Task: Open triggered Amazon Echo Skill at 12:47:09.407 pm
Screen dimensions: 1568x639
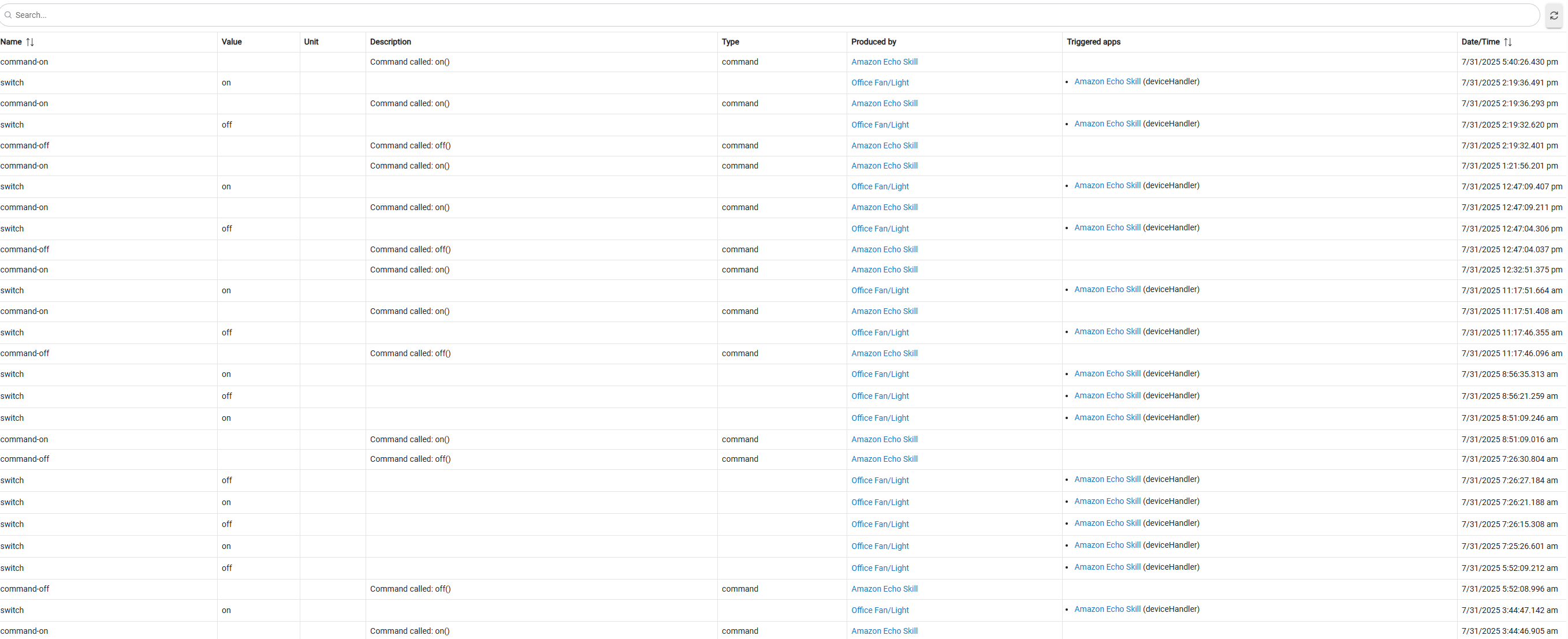Action: click(x=1107, y=186)
